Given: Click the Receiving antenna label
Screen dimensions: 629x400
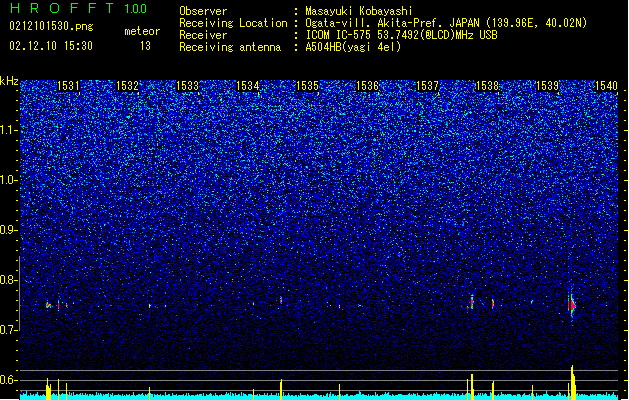Looking at the screenshot, I should click(x=230, y=47).
